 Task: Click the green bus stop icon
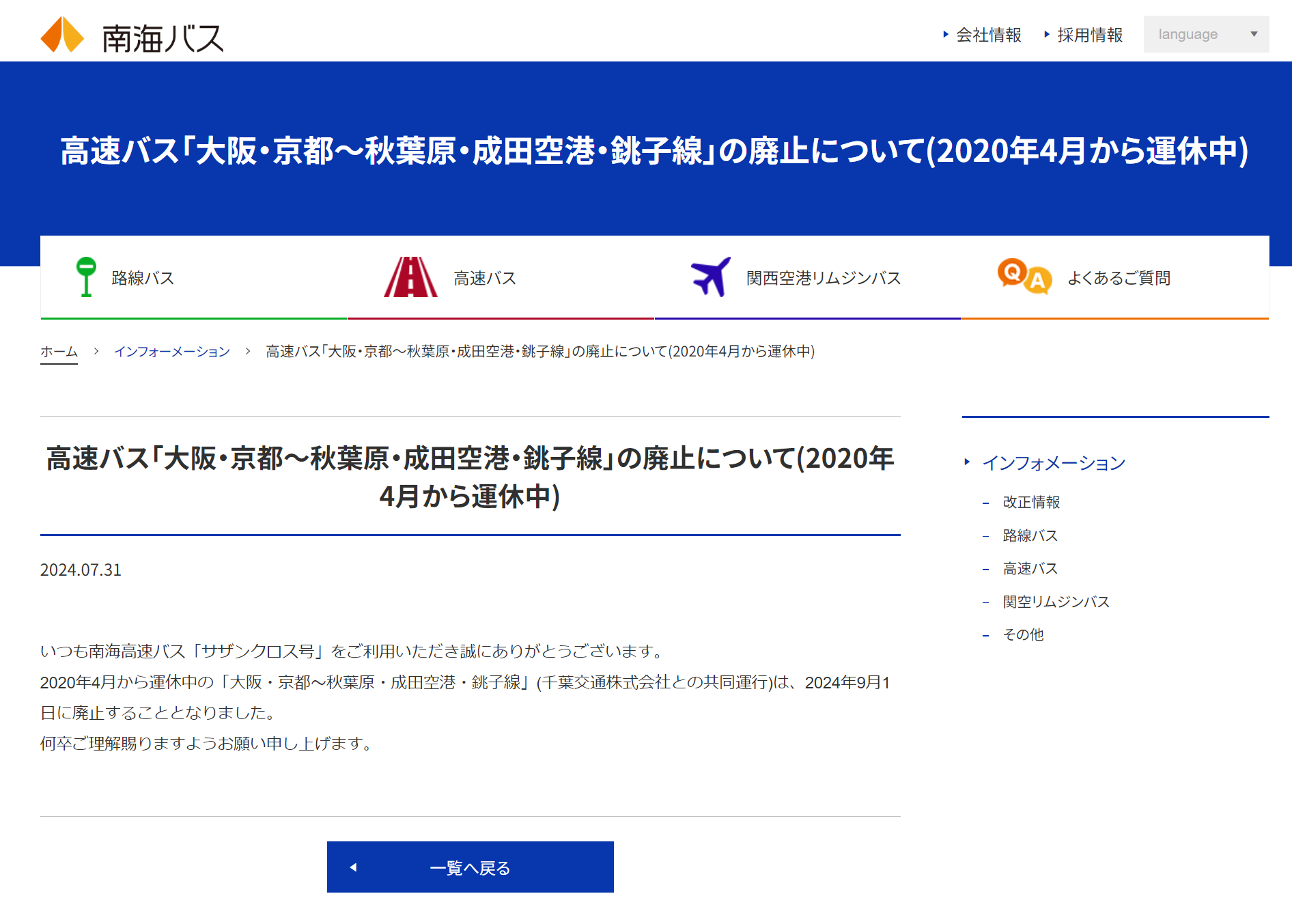86,277
